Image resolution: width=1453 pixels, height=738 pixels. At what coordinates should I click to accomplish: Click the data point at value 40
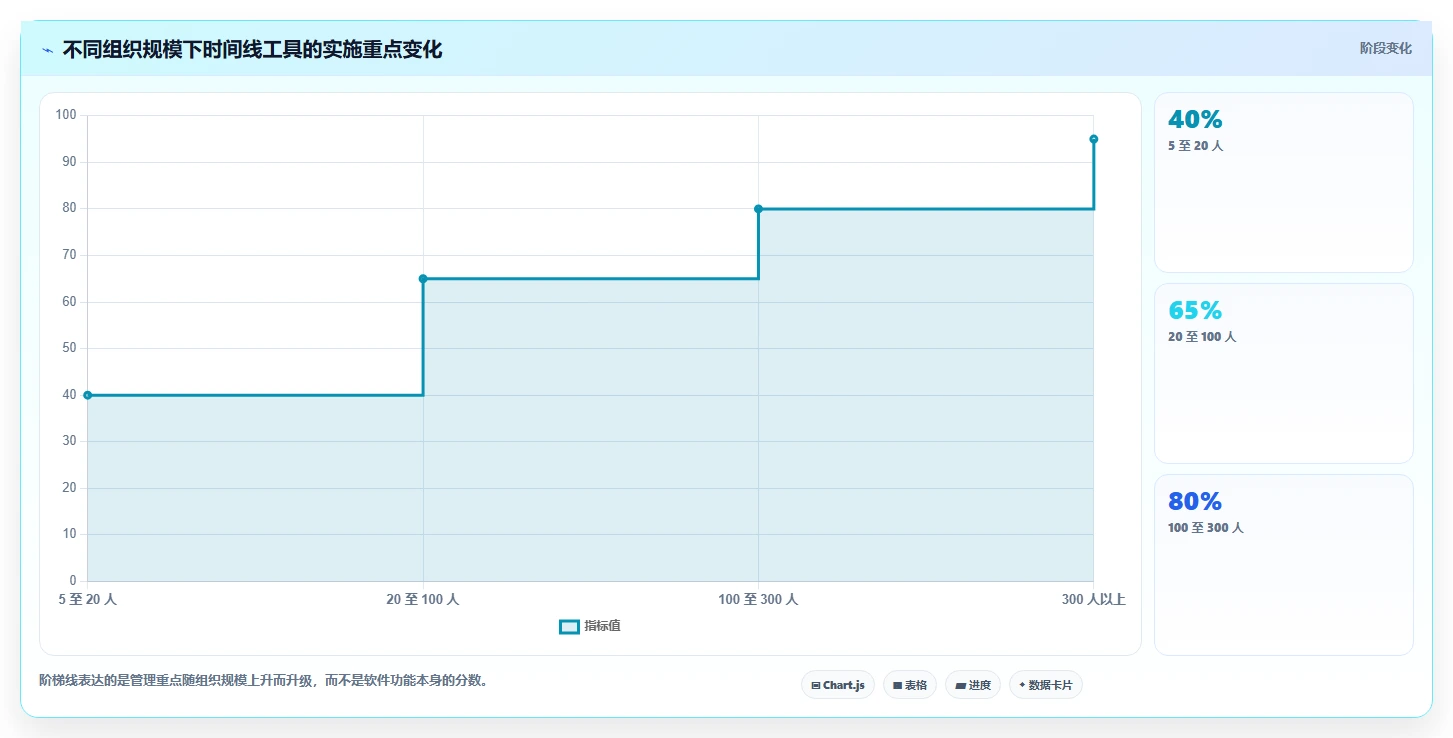[87, 395]
